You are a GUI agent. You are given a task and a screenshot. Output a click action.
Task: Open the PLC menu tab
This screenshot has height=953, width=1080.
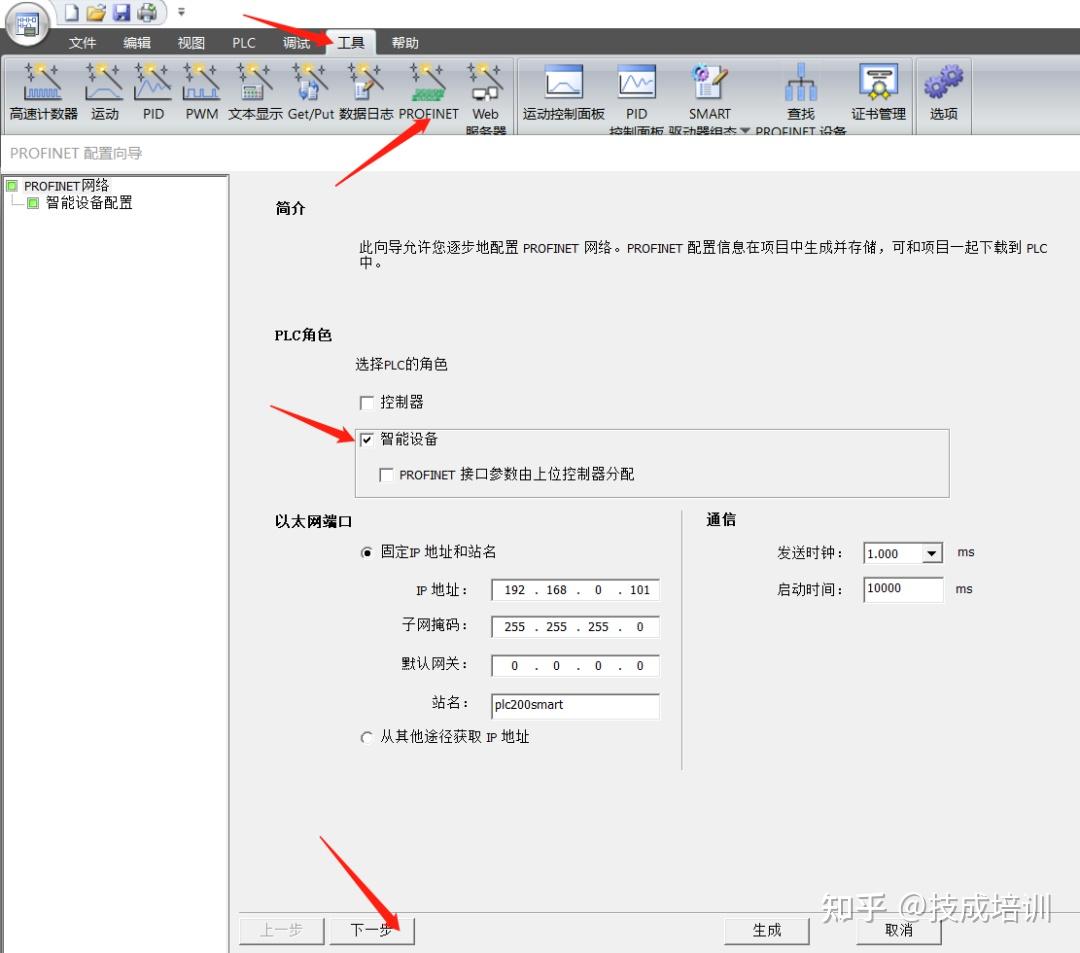(x=244, y=43)
